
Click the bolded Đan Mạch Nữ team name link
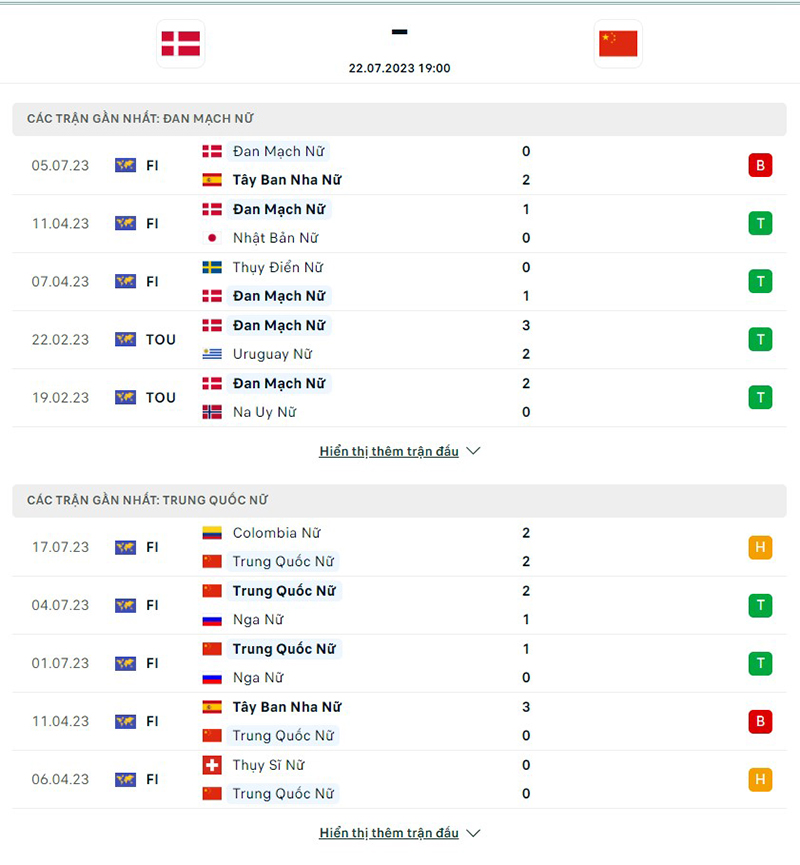(279, 209)
